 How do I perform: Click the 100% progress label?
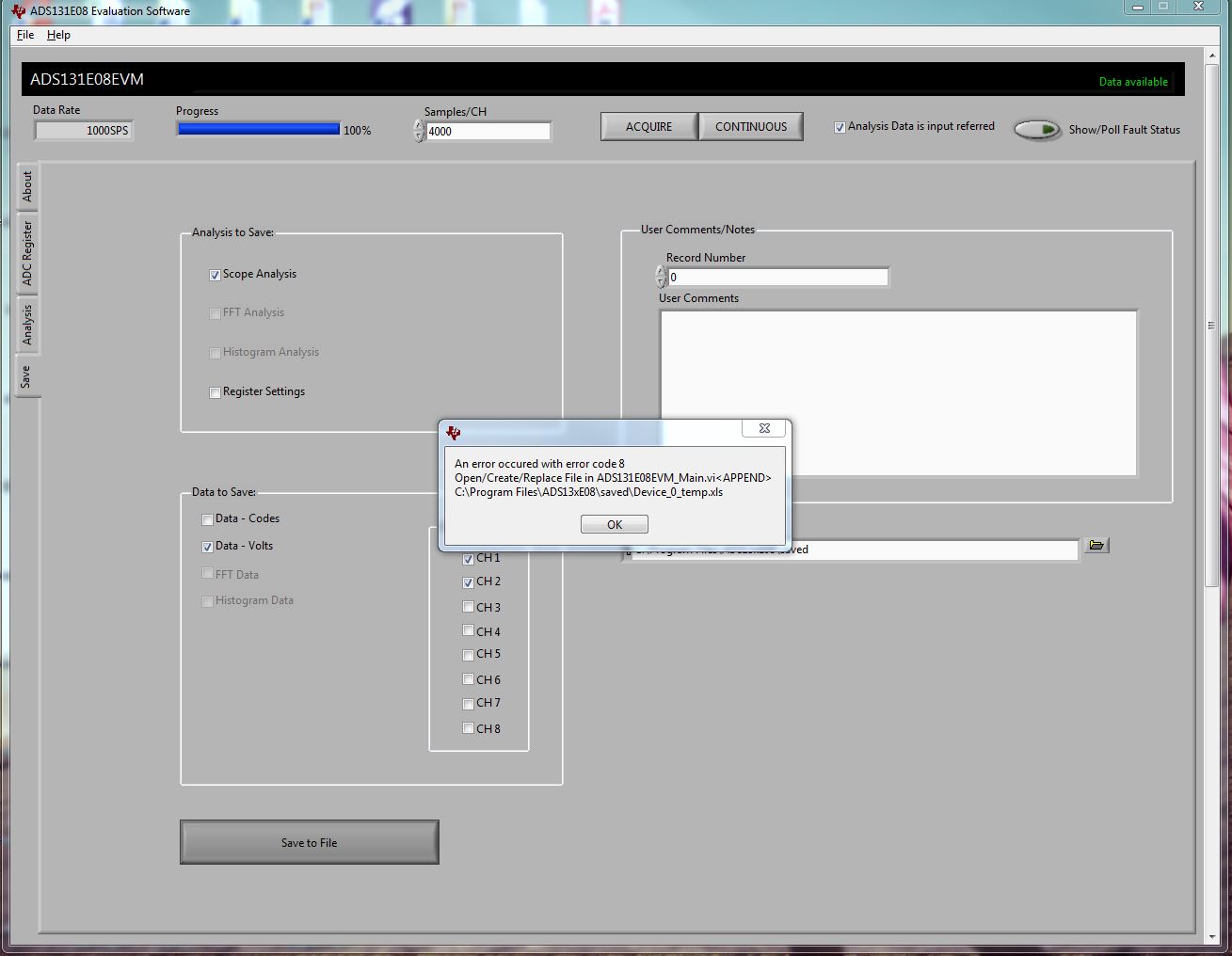point(358,131)
